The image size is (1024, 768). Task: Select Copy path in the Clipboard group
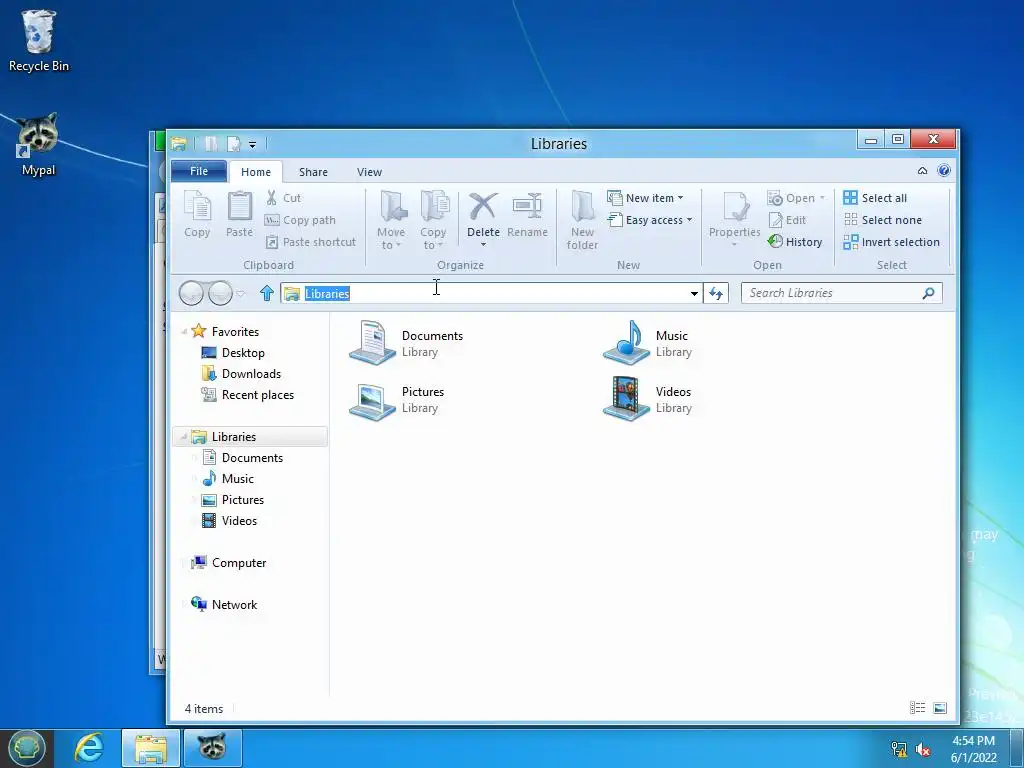300,220
